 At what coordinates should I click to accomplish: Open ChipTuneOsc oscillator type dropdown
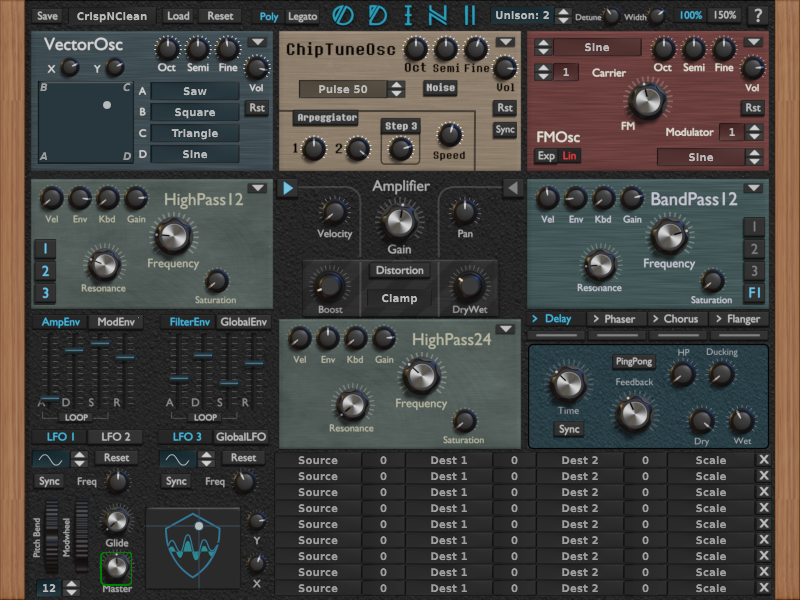[x=505, y=42]
